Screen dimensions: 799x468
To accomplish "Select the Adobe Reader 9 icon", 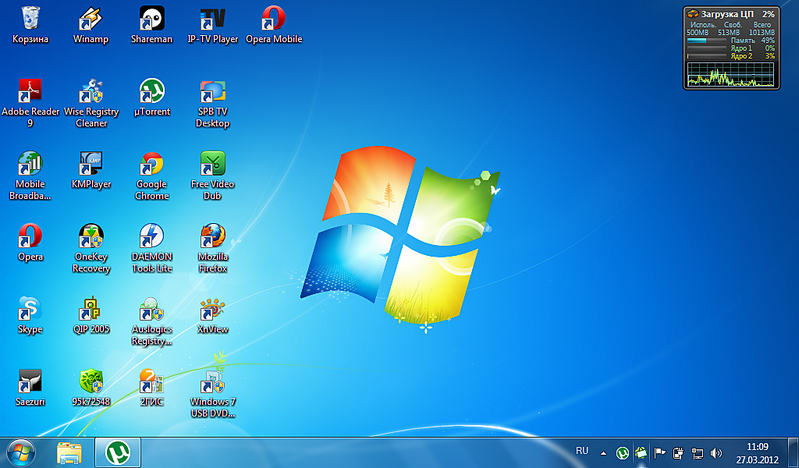I will pyautogui.click(x=30, y=92).
